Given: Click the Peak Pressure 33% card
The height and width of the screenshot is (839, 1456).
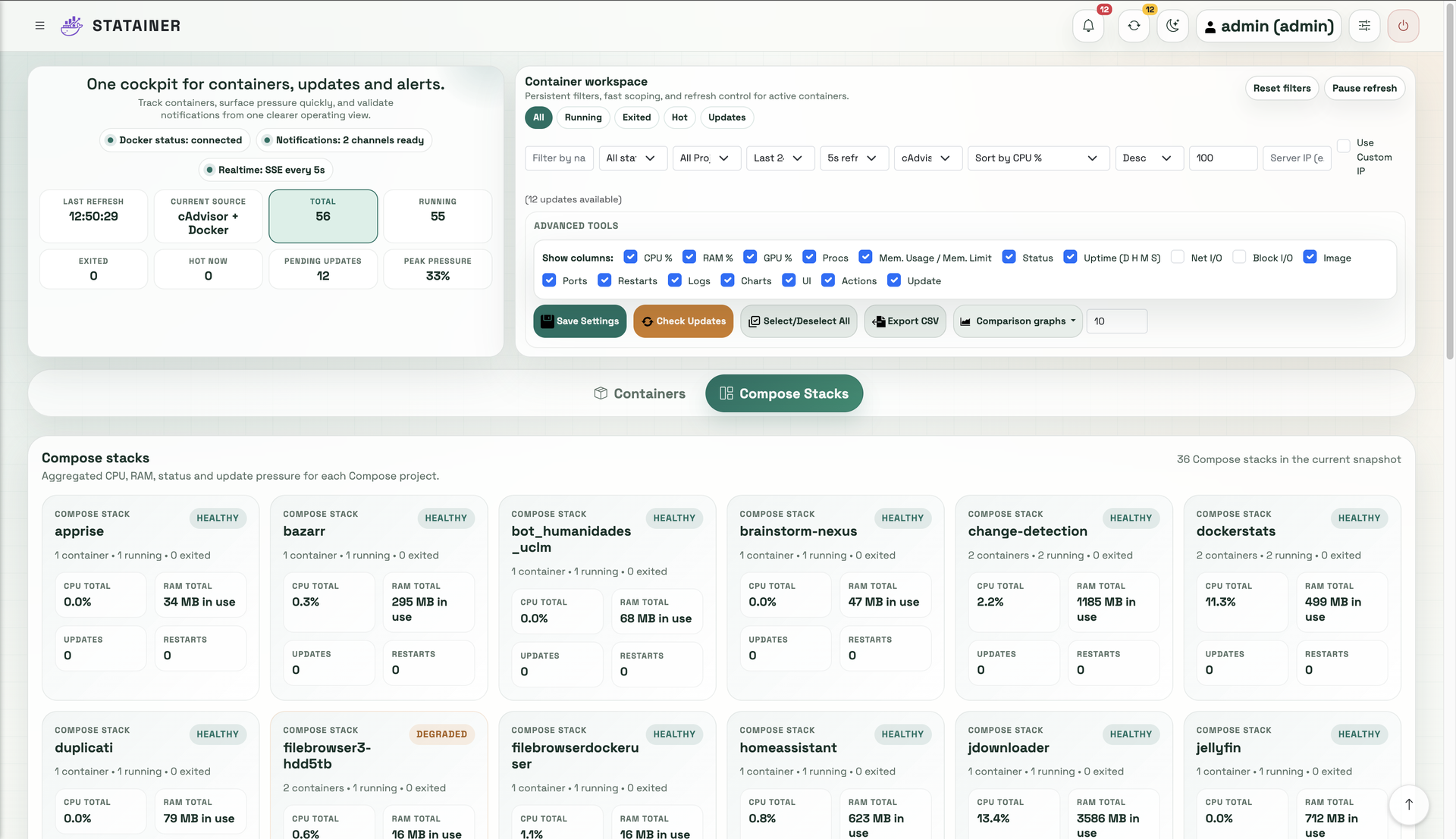Looking at the screenshot, I should 438,269.
